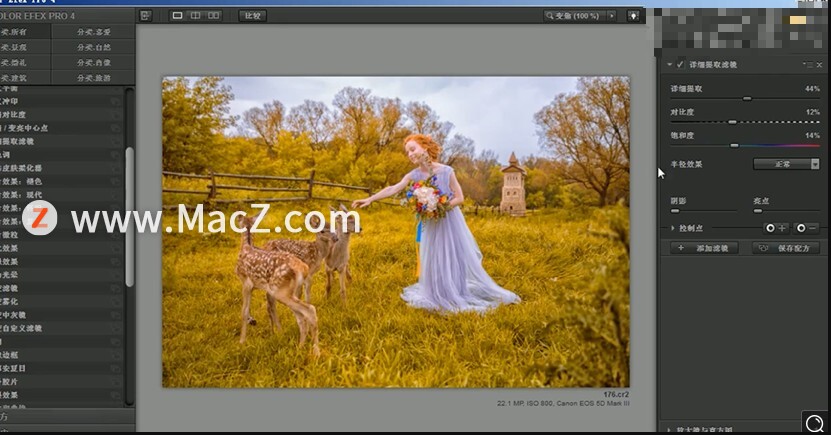This screenshot has width=831, height=435.
Task: Collapse the 详细提取滤镜 filter section triangle
Action: point(670,65)
